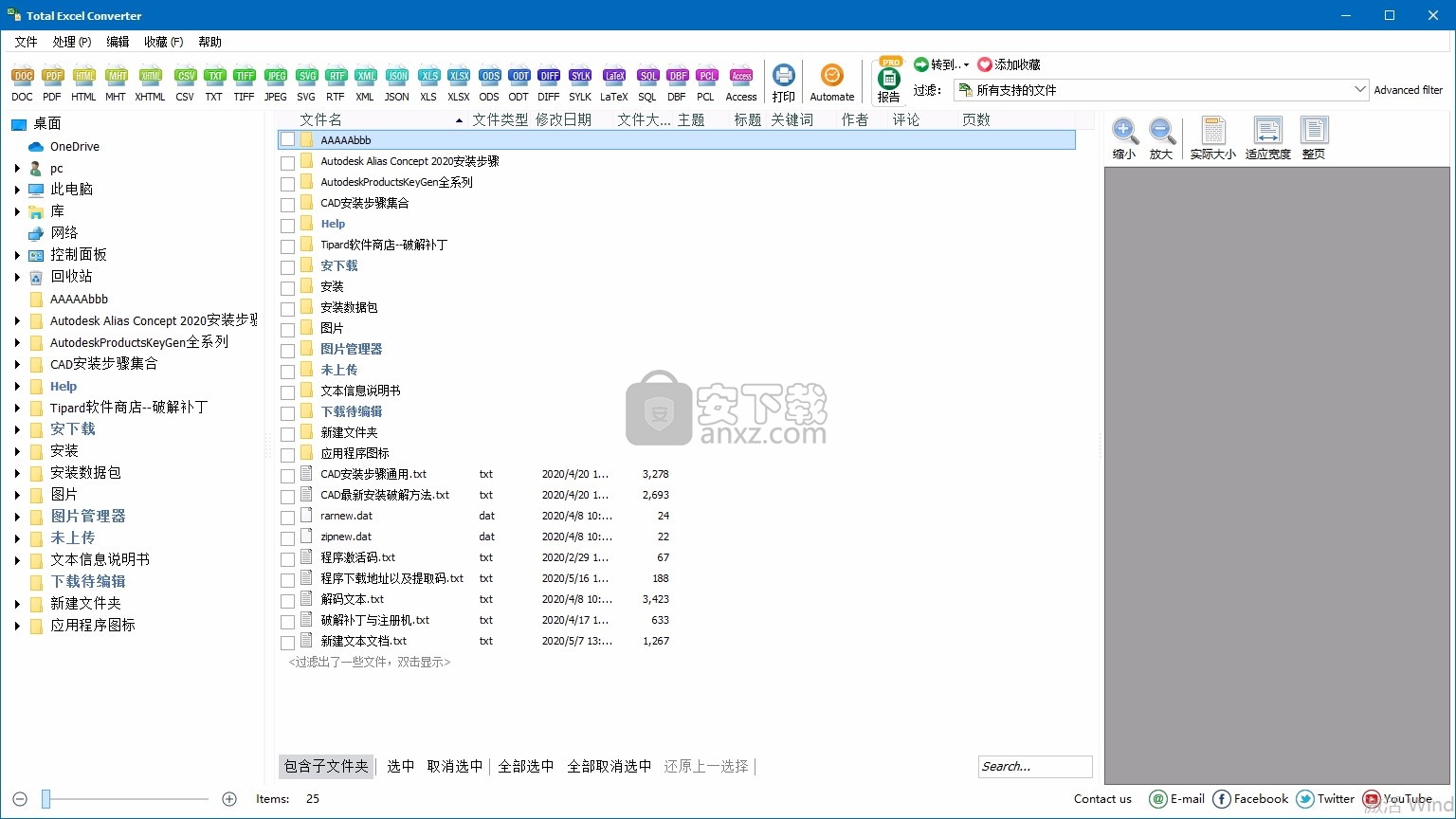
Task: Expand the Help folder node
Action: point(17,386)
